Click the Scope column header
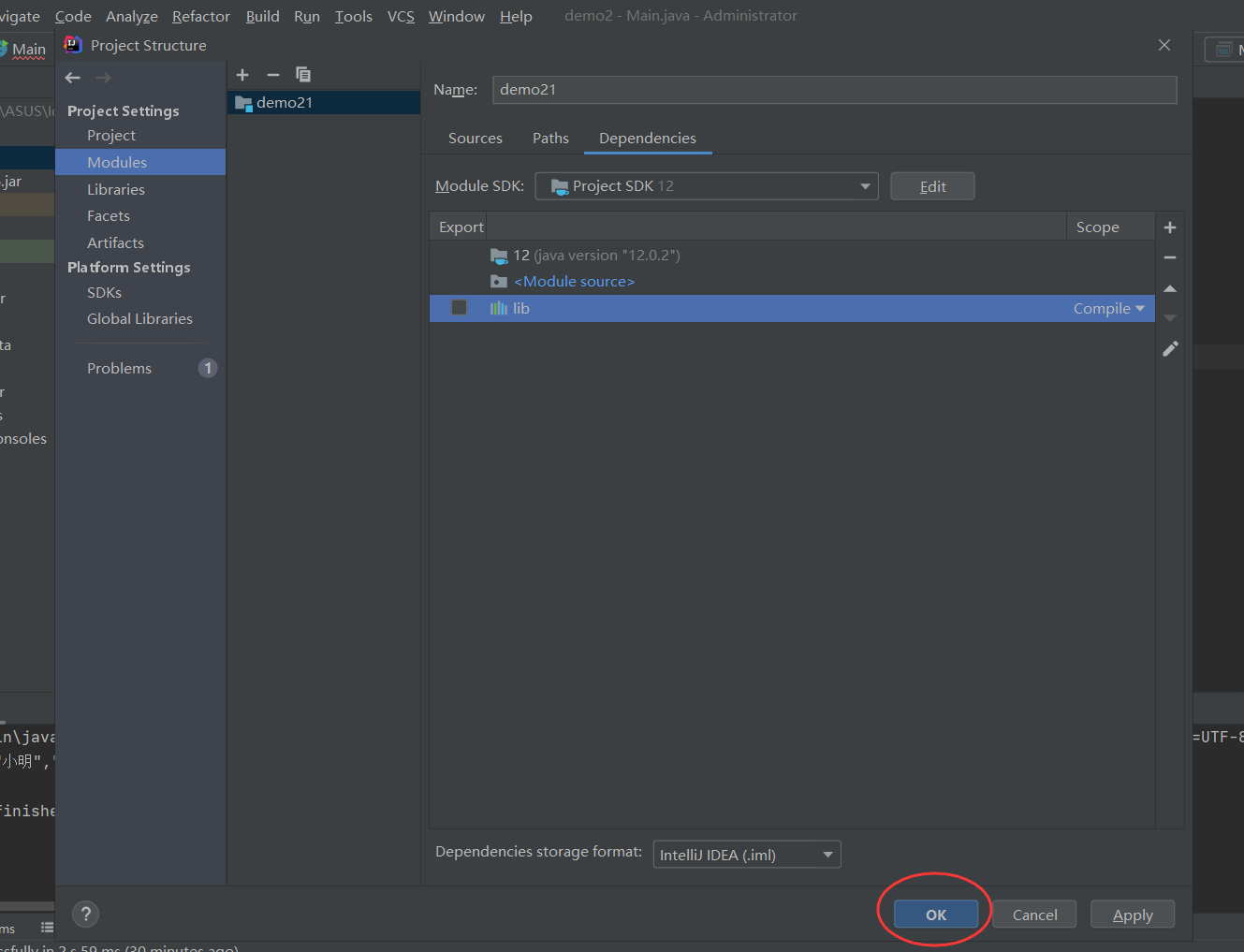The width and height of the screenshot is (1244, 952). click(1110, 227)
